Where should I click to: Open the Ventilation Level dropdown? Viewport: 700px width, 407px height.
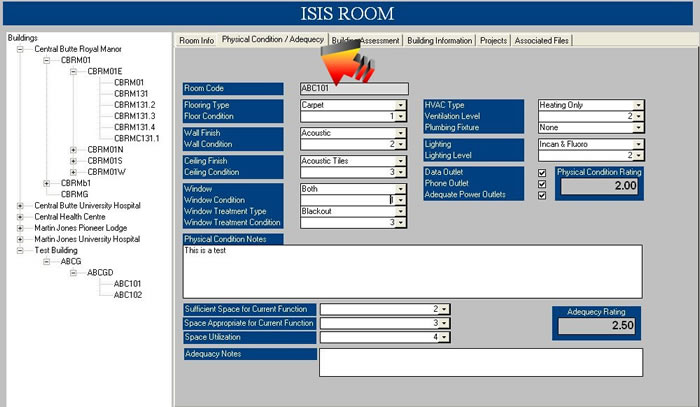(638, 116)
